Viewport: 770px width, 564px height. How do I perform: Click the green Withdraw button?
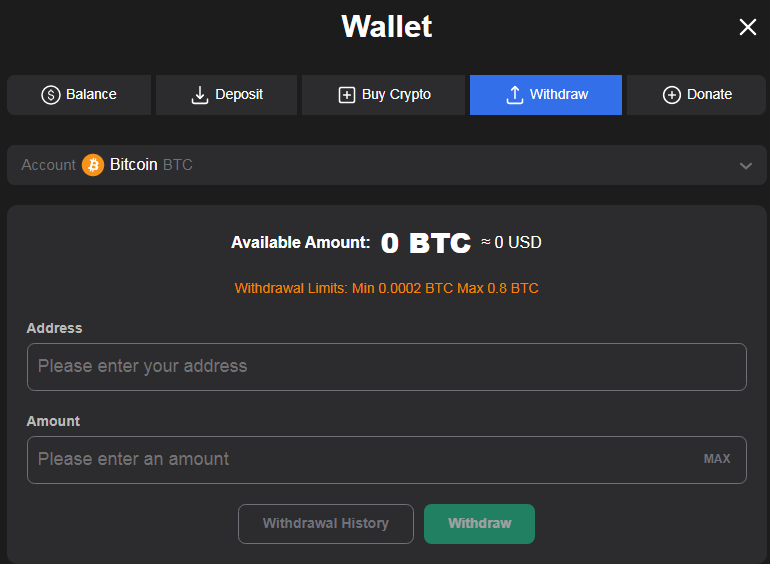click(x=479, y=524)
